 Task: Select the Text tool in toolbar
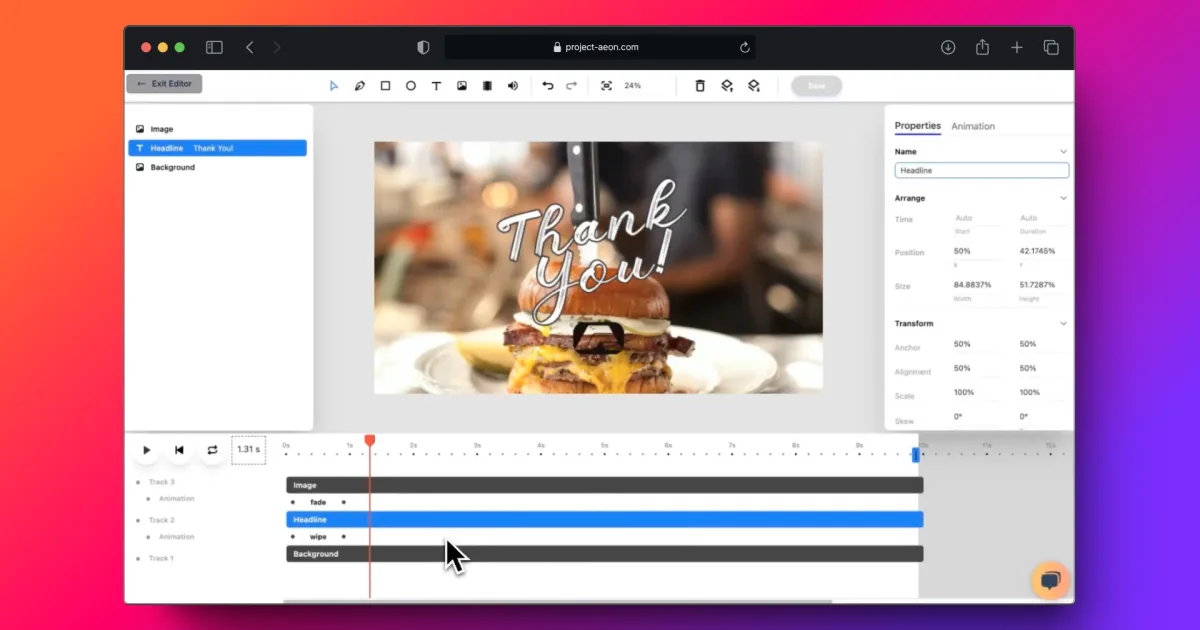click(x=436, y=86)
